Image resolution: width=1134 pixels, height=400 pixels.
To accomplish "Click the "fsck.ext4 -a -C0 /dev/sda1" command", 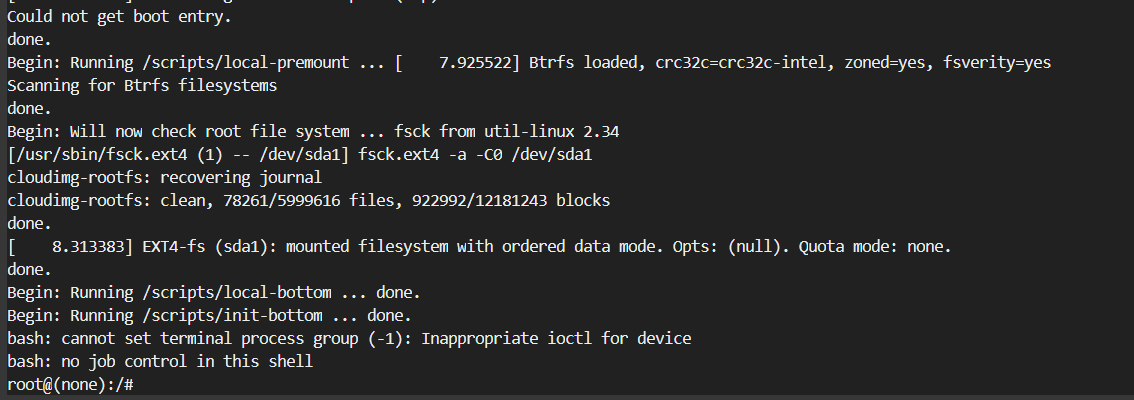I will click(x=458, y=154).
